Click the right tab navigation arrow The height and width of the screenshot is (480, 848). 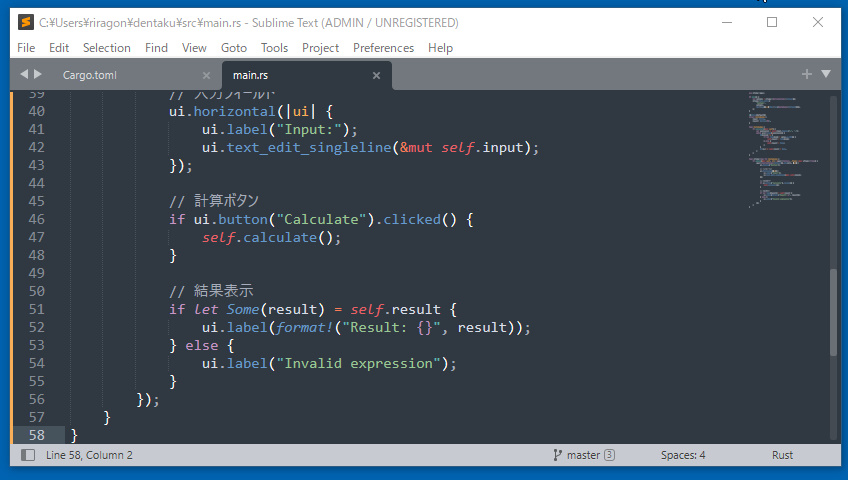38,74
